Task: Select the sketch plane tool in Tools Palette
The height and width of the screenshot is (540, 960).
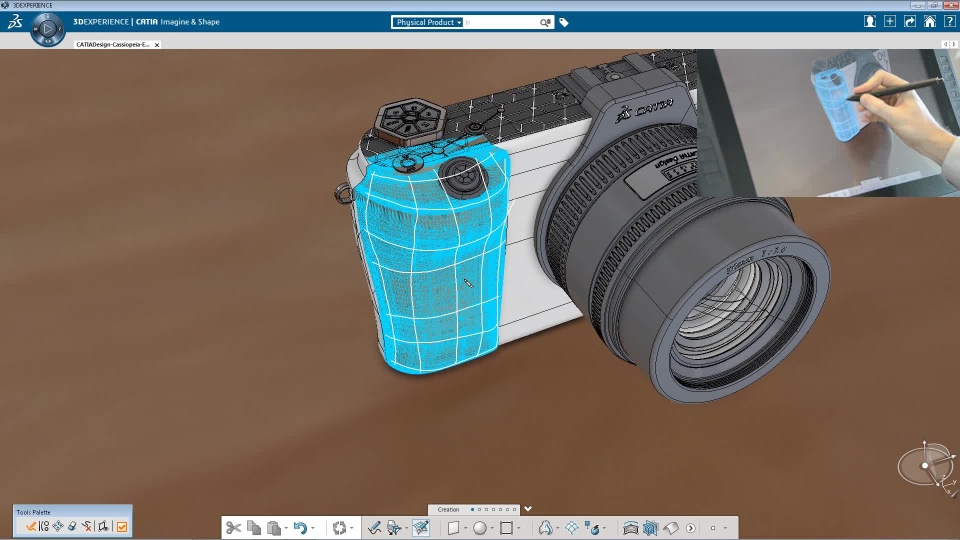Action: tap(103, 526)
